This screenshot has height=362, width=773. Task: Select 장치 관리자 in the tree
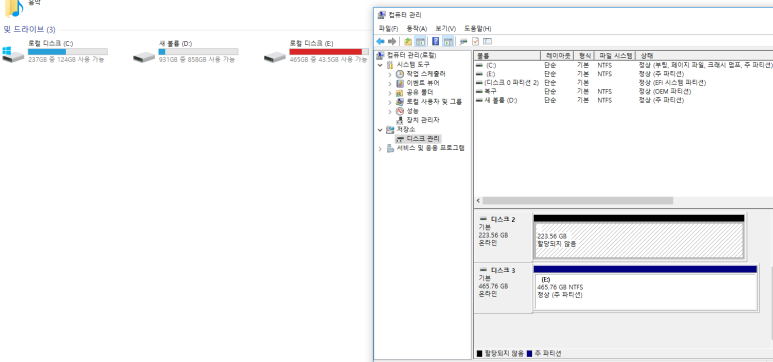(x=422, y=120)
